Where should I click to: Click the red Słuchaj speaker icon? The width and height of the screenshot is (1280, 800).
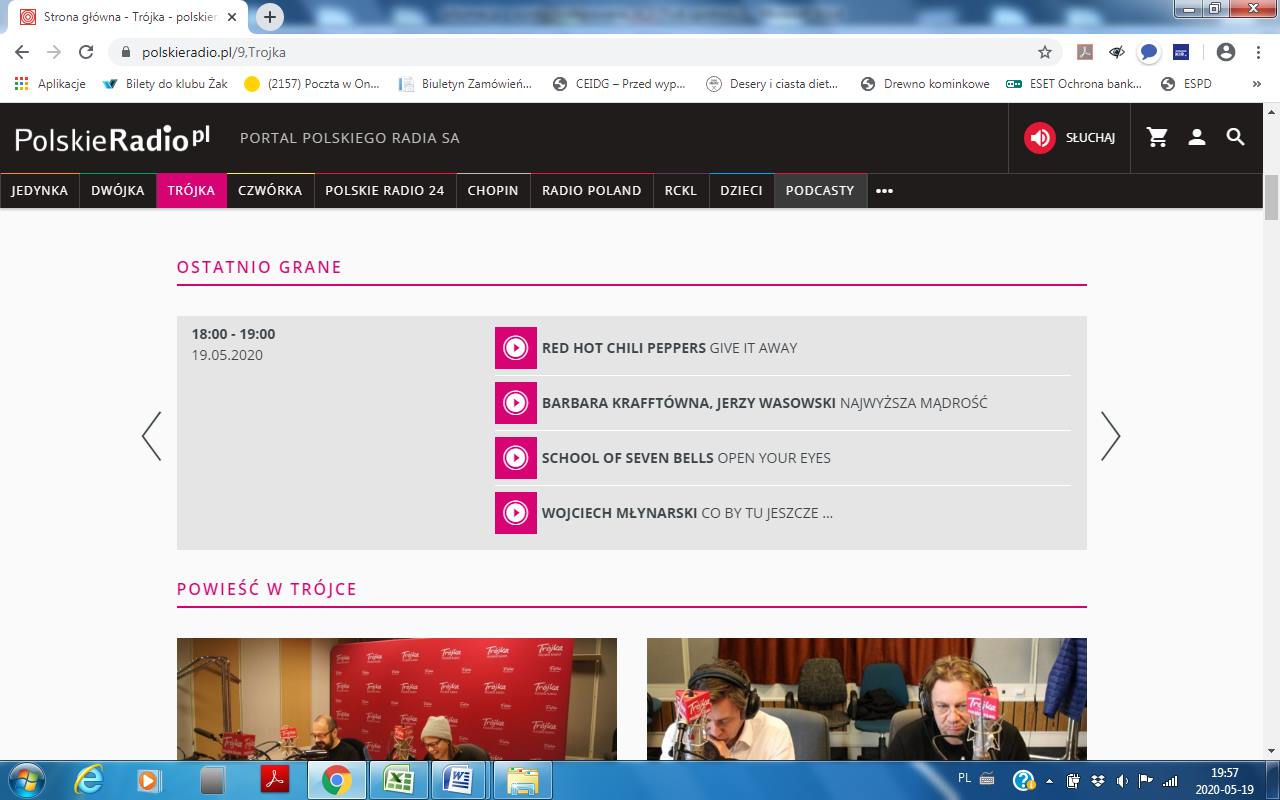1040,138
